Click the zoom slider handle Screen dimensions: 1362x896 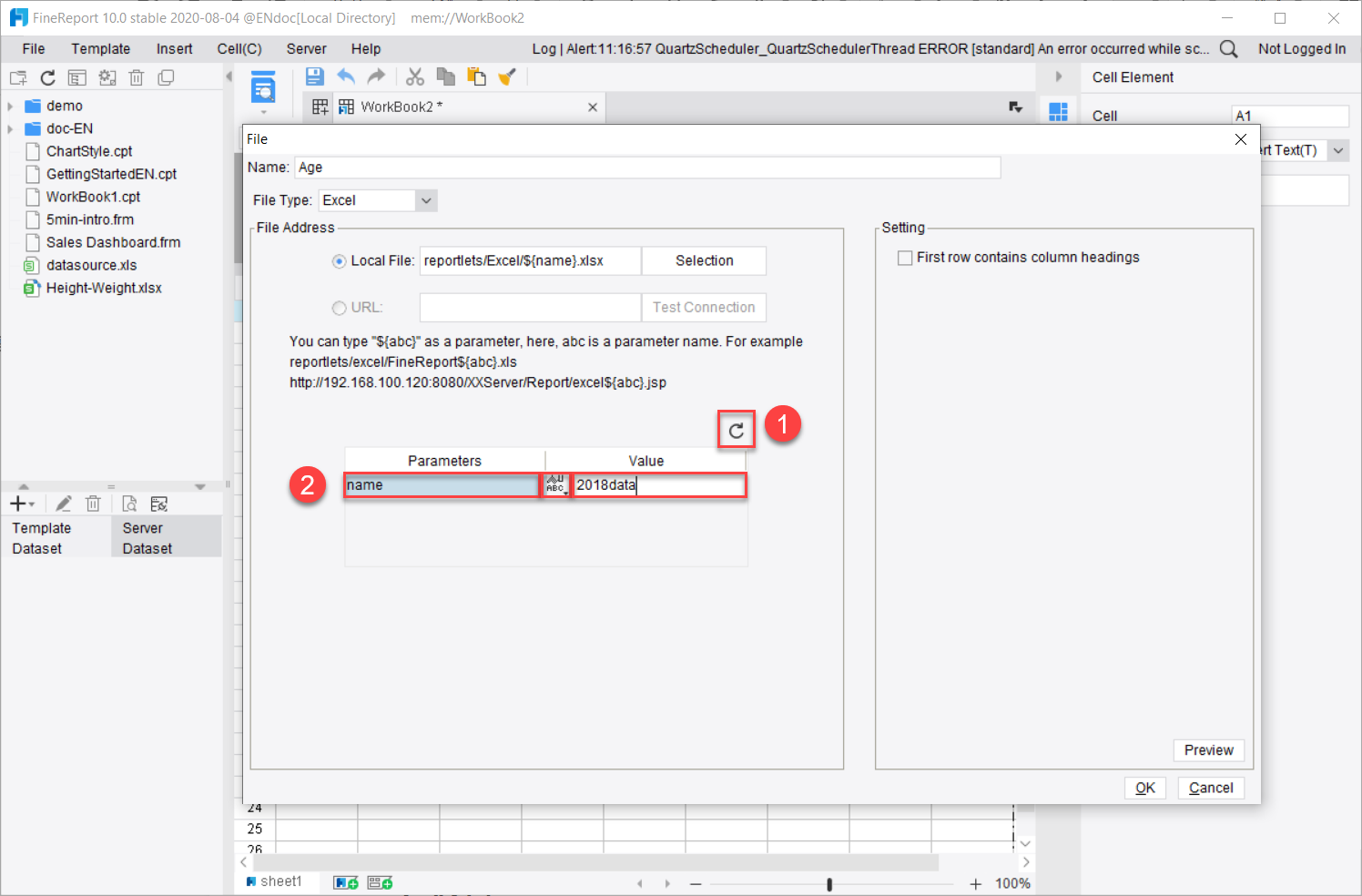pos(829,884)
